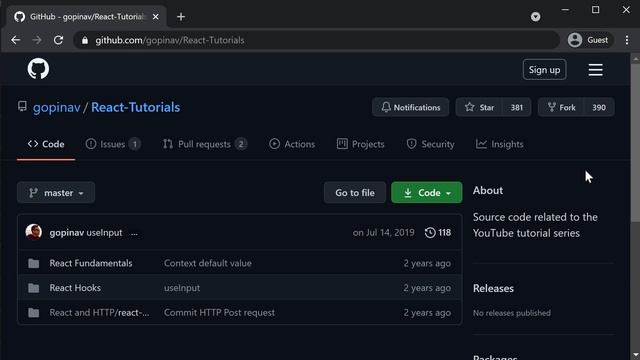Image resolution: width=640 pixels, height=360 pixels.
Task: Switch to the Code tab
Action: pos(46,144)
